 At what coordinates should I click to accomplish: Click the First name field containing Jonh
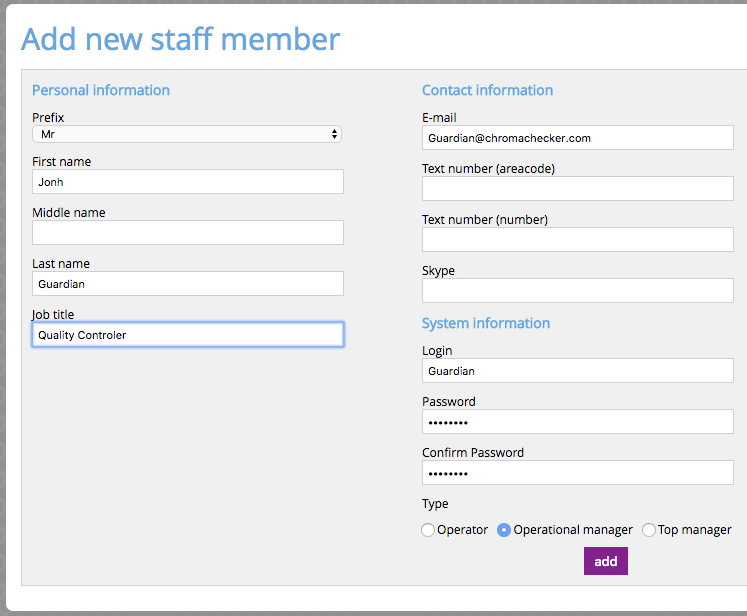pyautogui.click(x=188, y=182)
